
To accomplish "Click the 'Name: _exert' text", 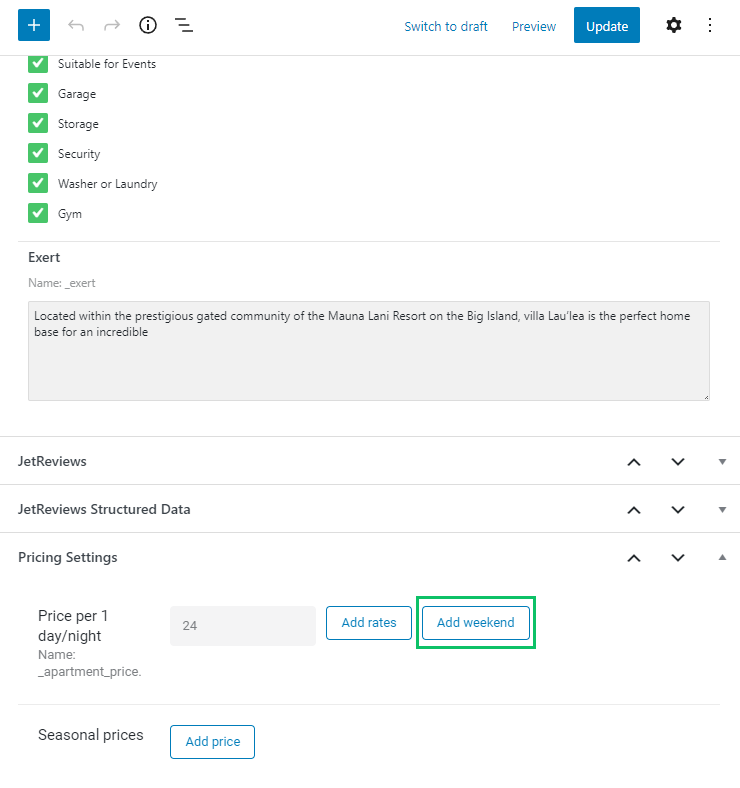I will (62, 283).
